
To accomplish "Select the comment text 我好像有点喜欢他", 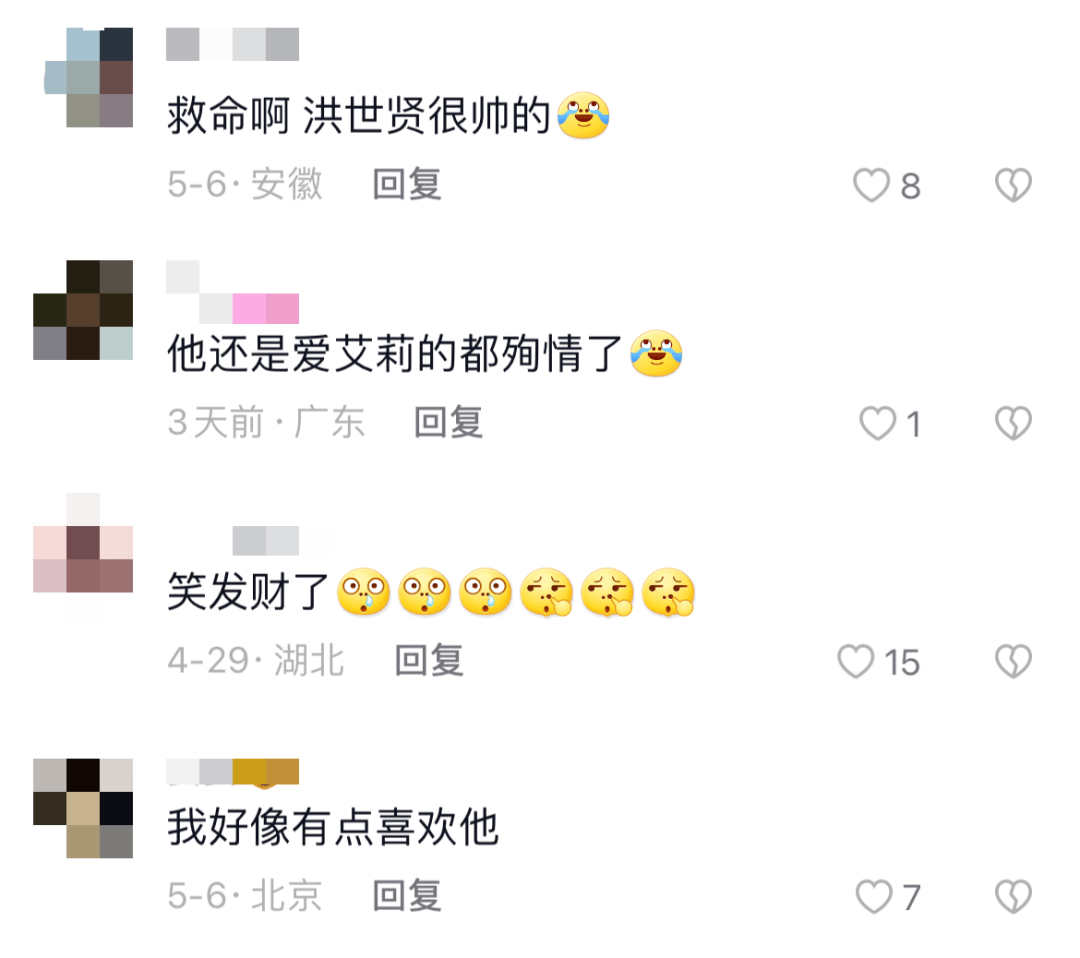I will pos(333,826).
